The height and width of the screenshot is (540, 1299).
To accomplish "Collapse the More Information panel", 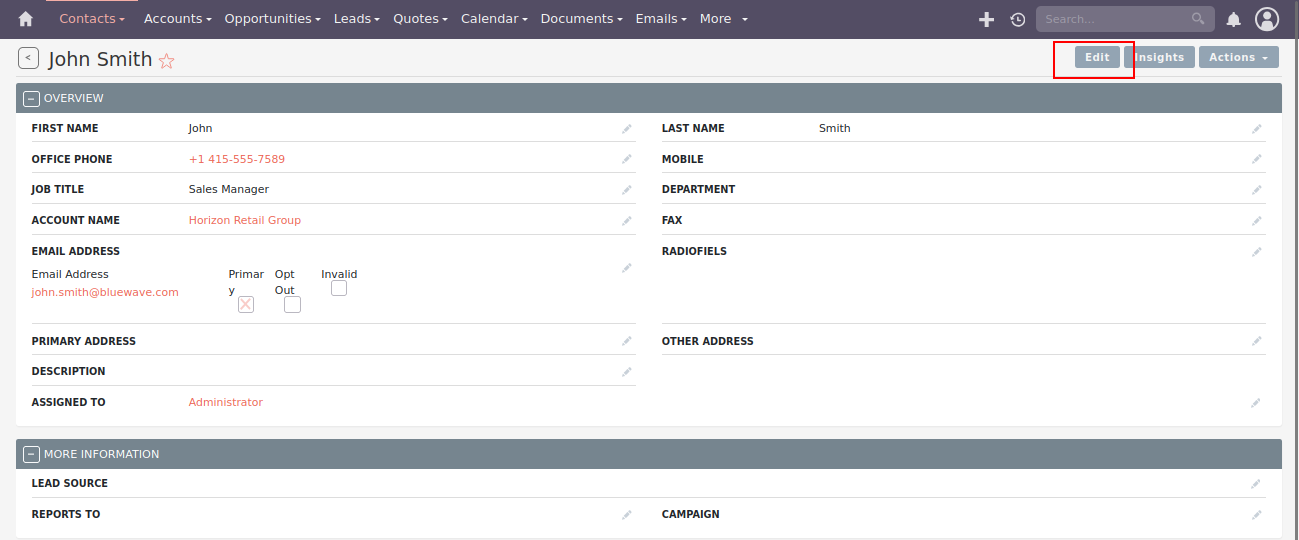I will click(31, 454).
